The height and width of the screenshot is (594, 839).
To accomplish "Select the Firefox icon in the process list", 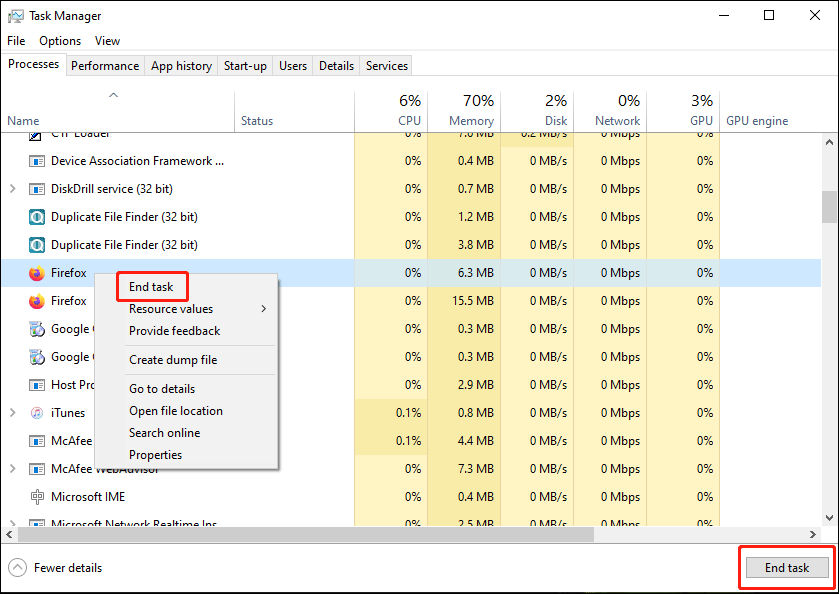I will coord(37,272).
